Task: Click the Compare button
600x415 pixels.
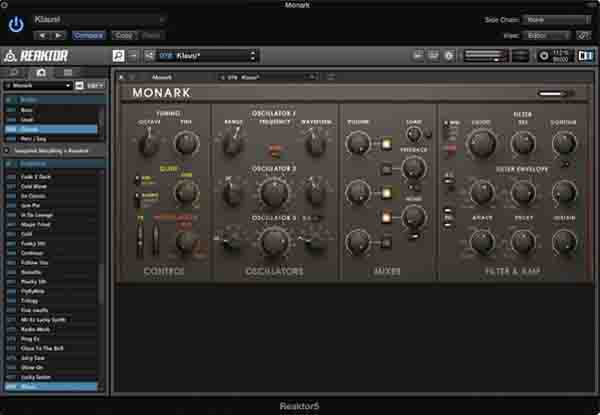Action: pos(89,36)
